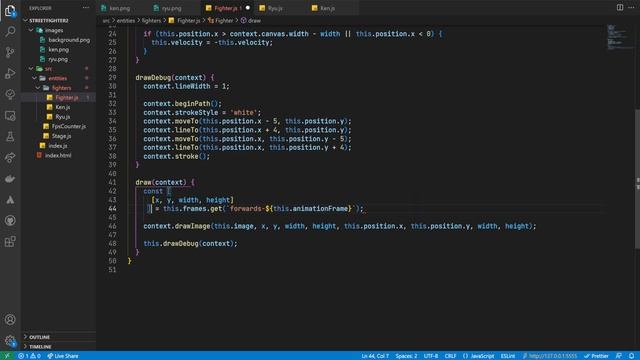The width and height of the screenshot is (640, 360).
Task: Click Explorer more actions ellipsis
Action: pyautogui.click(x=86, y=8)
